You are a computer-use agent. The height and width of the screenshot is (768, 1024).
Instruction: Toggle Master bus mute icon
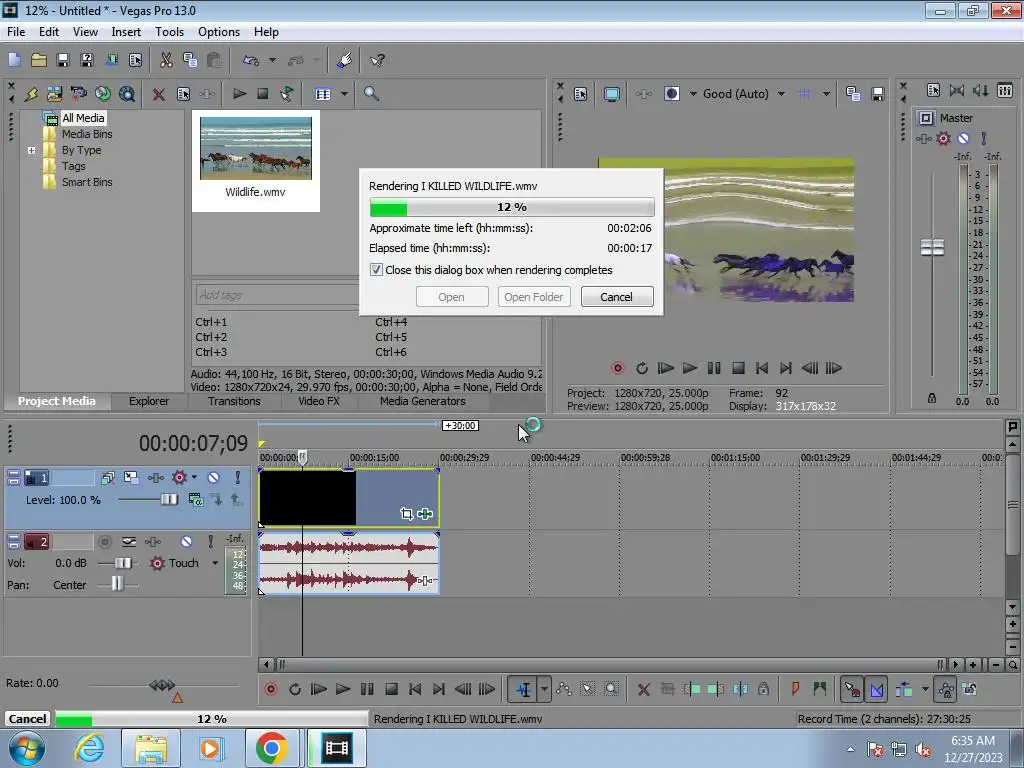(x=963, y=138)
